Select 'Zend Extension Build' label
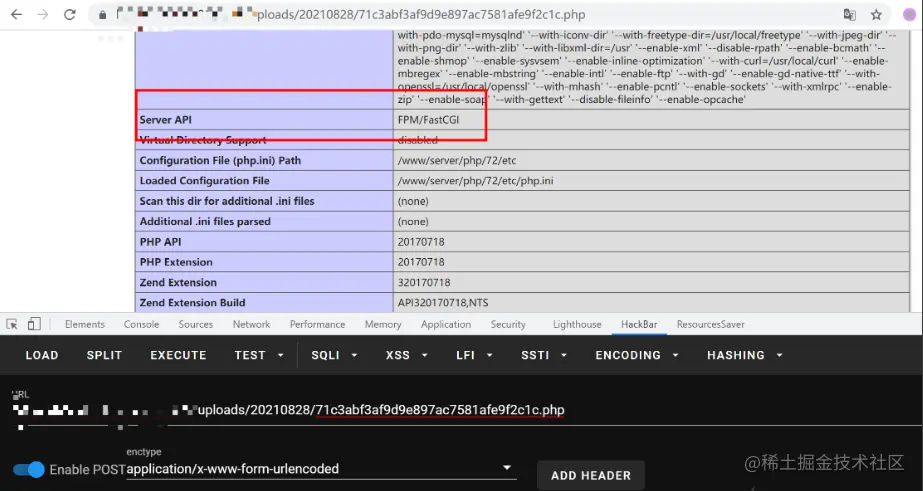923x491 pixels. 192,303
